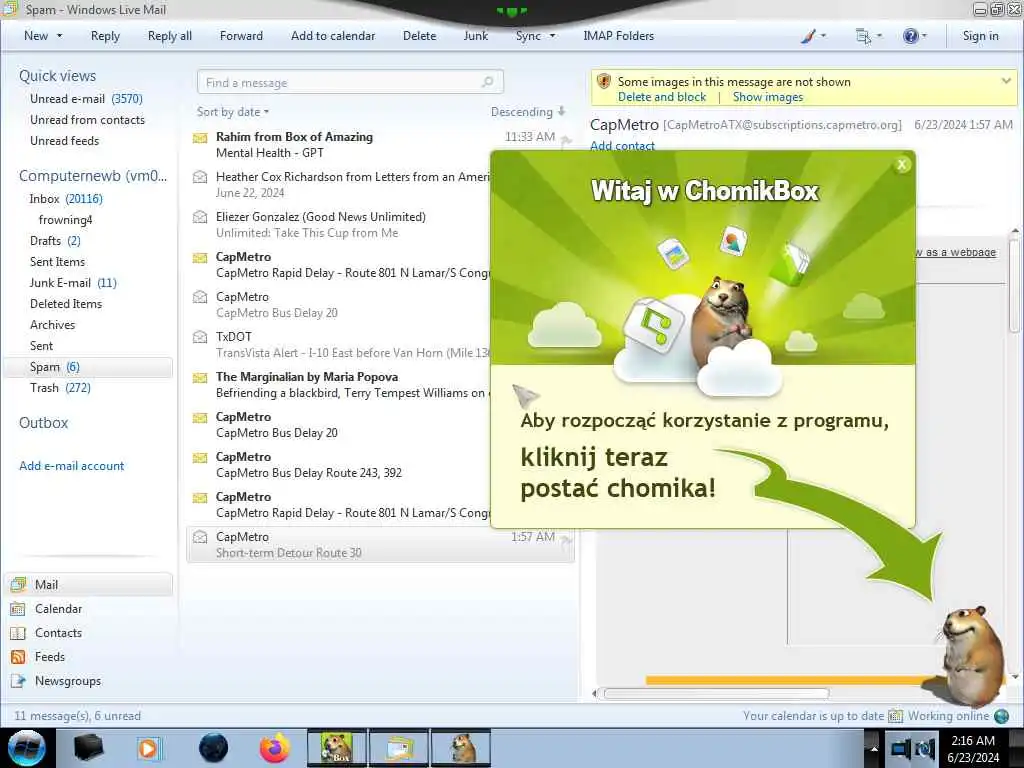Viewport: 1024px width, 768px height.
Task: Open Trash folder
Action: 60,388
